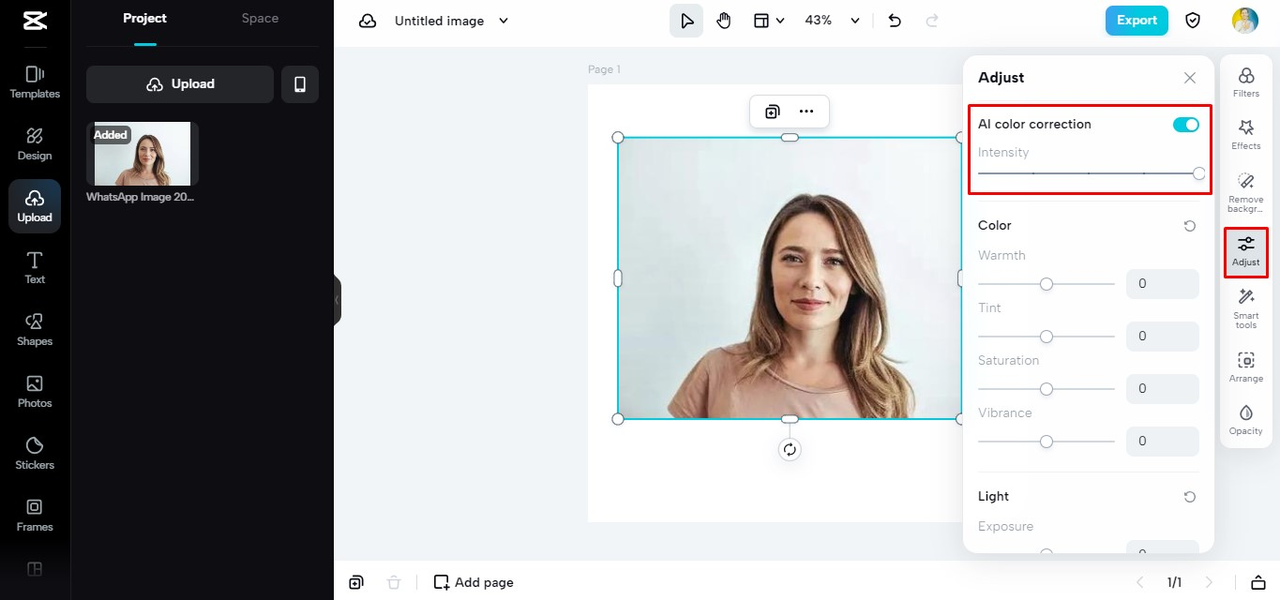Reset the Color adjustments

click(x=1190, y=226)
